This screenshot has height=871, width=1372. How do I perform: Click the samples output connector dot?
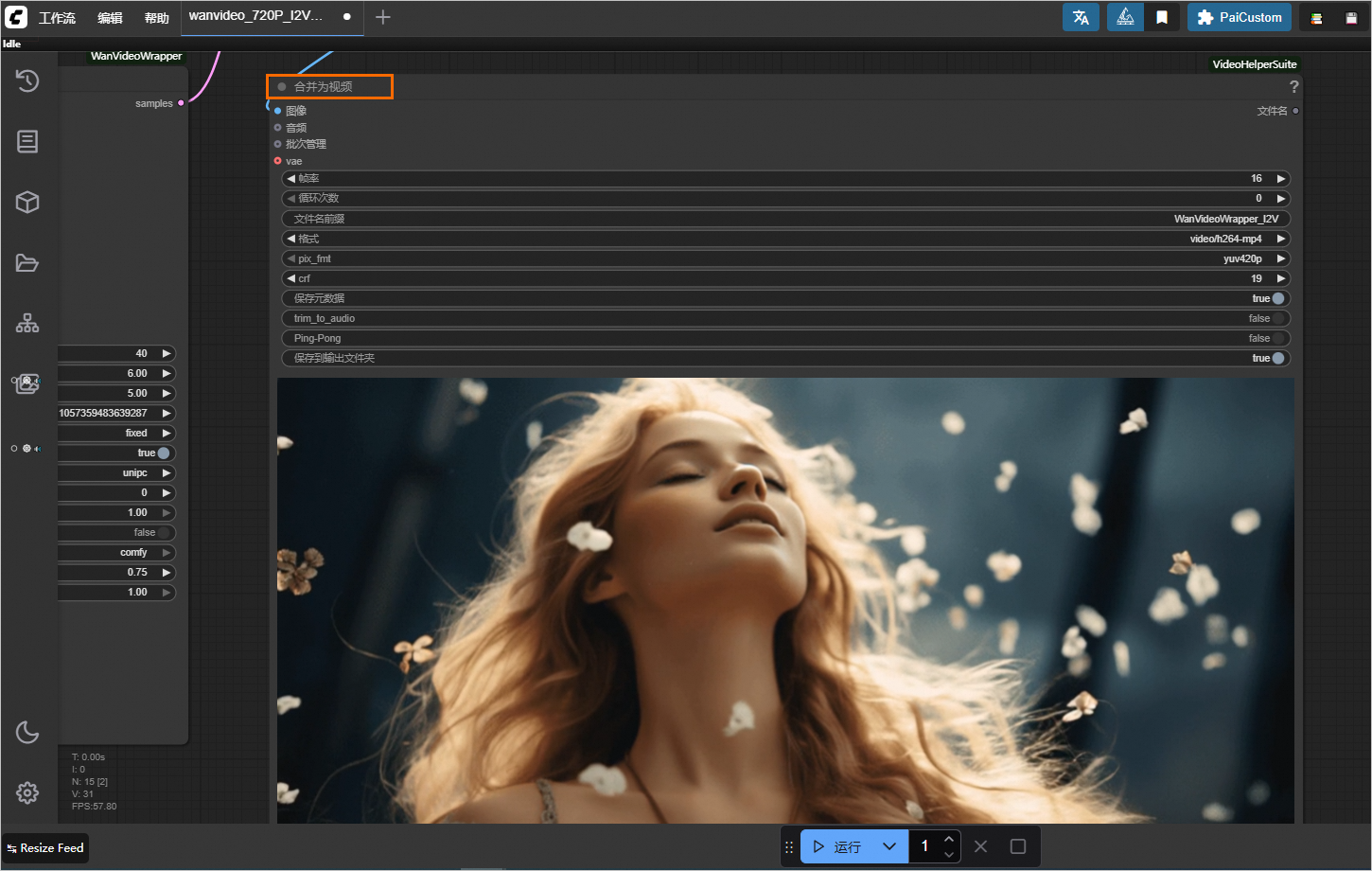(181, 103)
